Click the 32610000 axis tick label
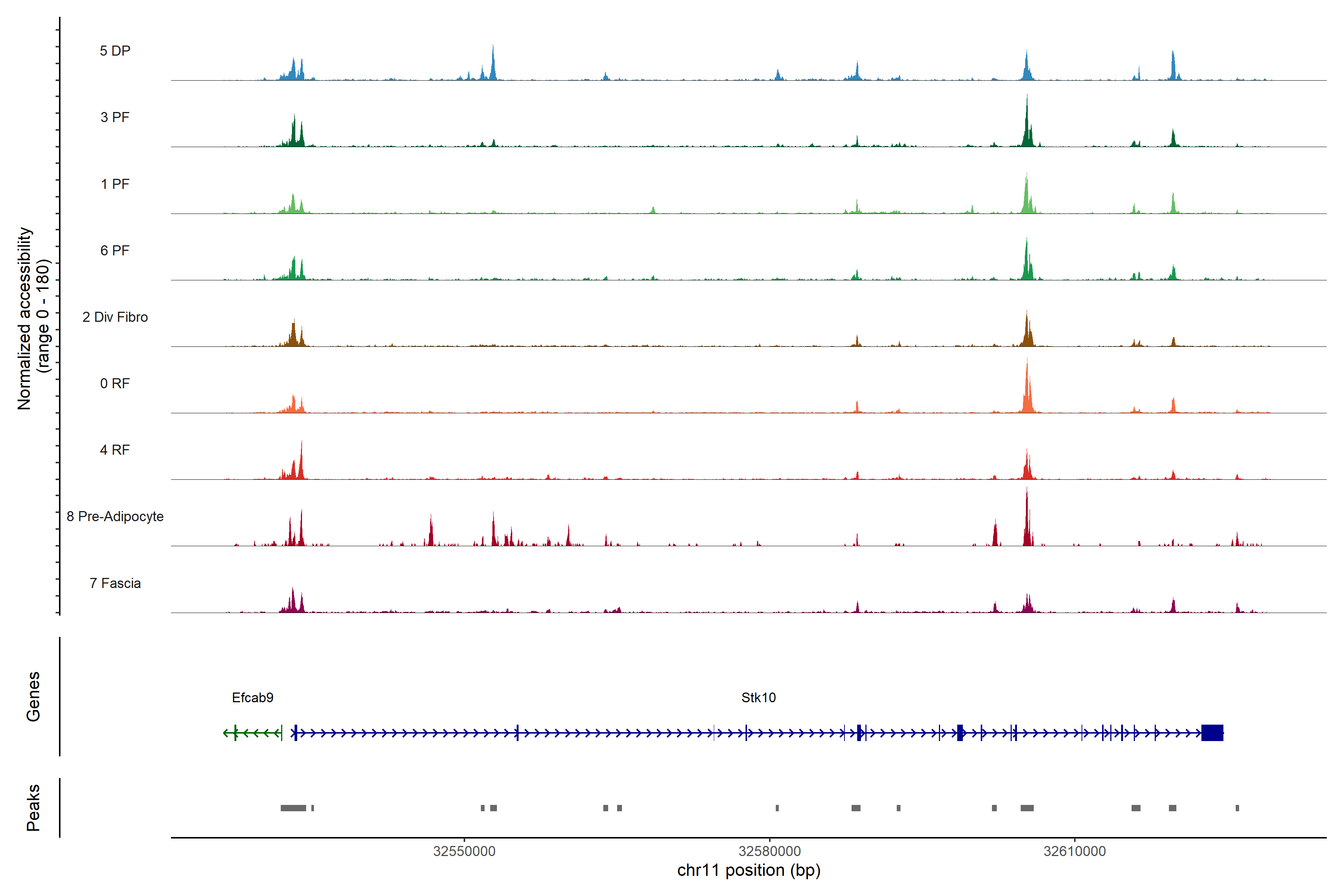This screenshot has height=896, width=1344. (x=1074, y=852)
